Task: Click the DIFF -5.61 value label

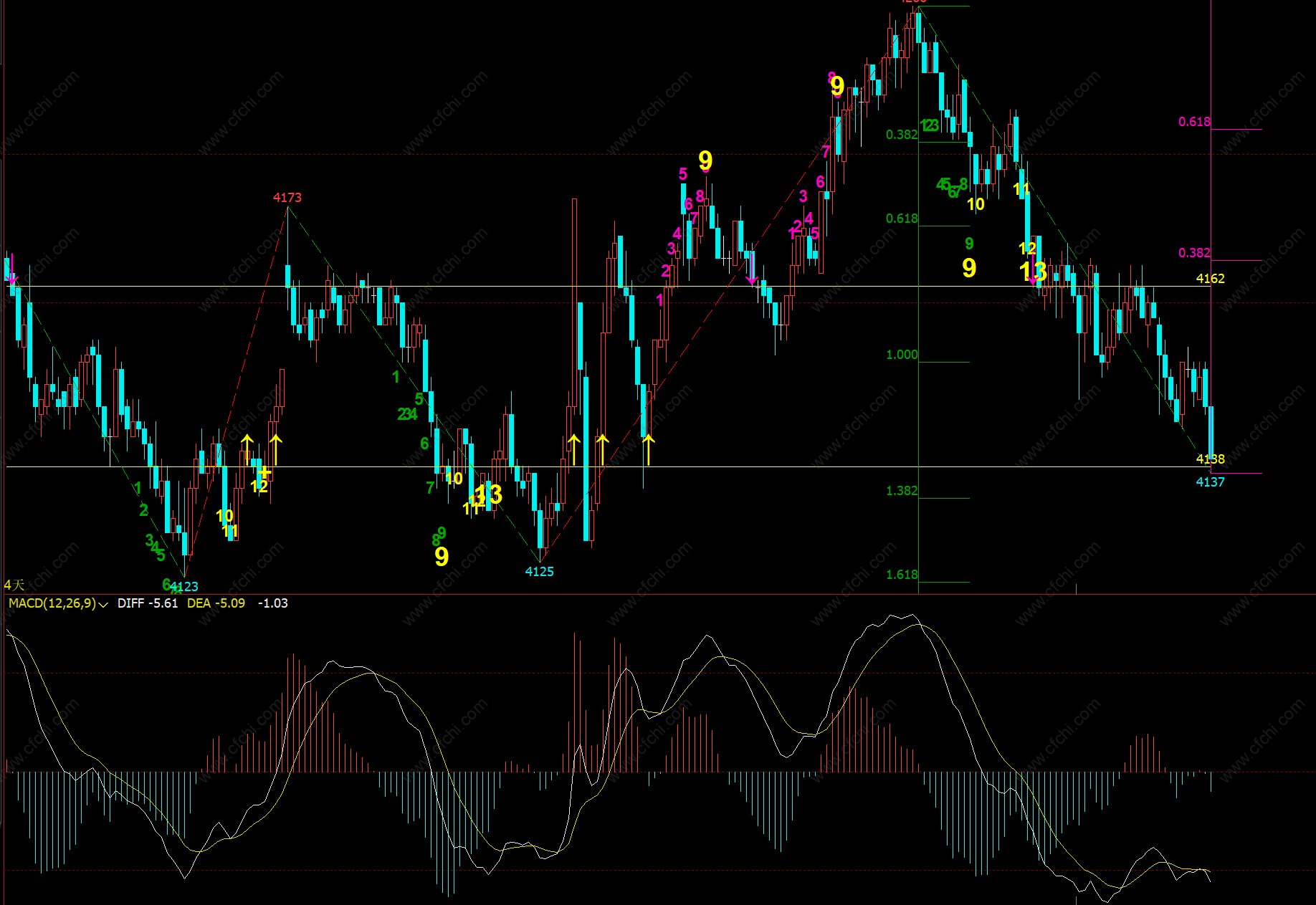Action: (x=148, y=603)
